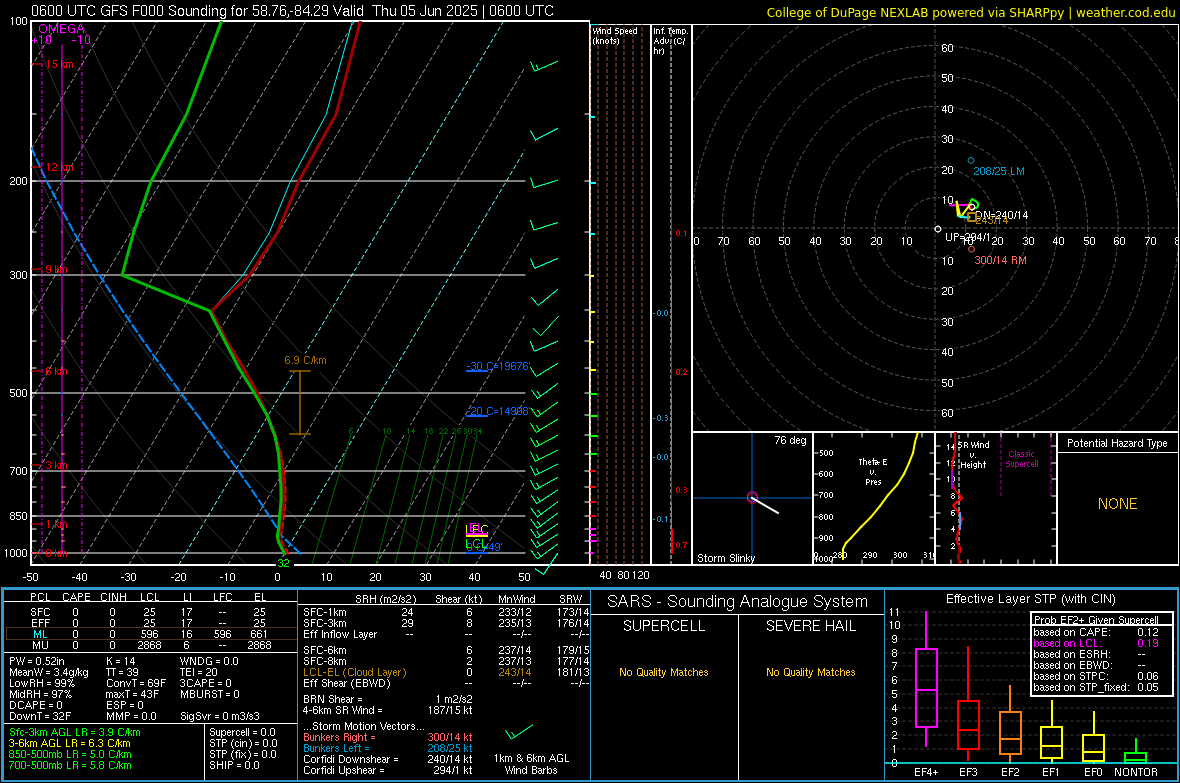Image resolution: width=1180 pixels, height=783 pixels.
Task: Click the Potential Hazard Type header
Action: pos(1117,443)
